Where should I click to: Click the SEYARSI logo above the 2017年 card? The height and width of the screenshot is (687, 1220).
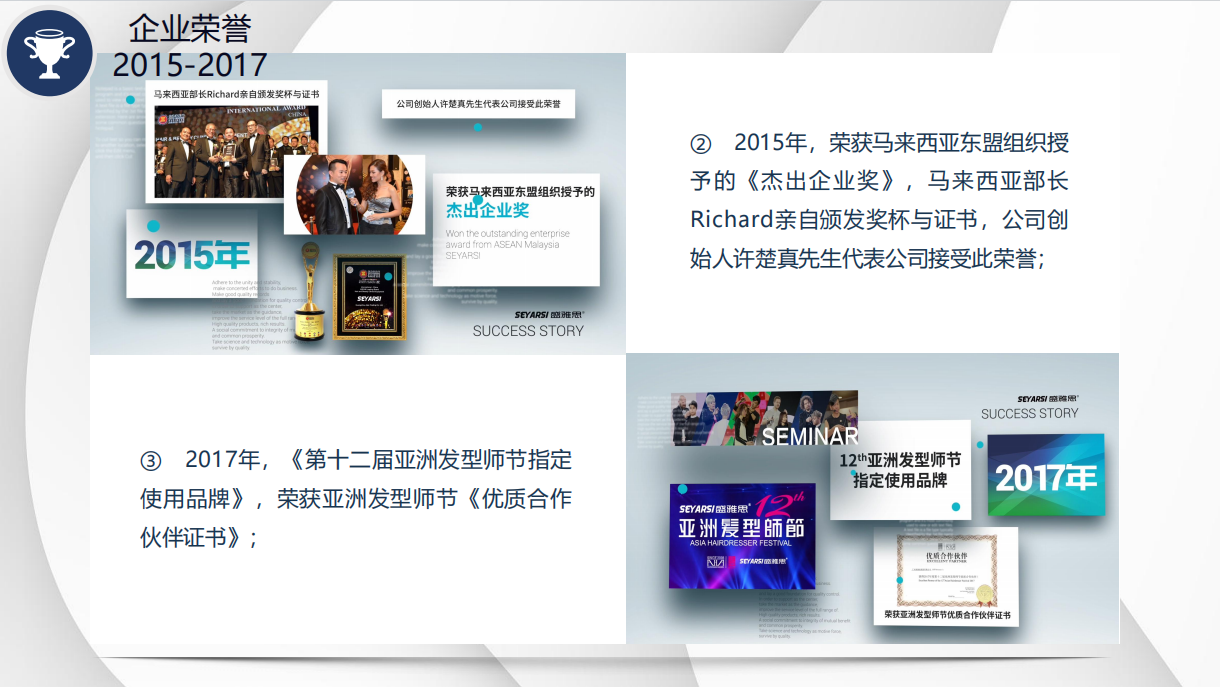[x=1047, y=398]
